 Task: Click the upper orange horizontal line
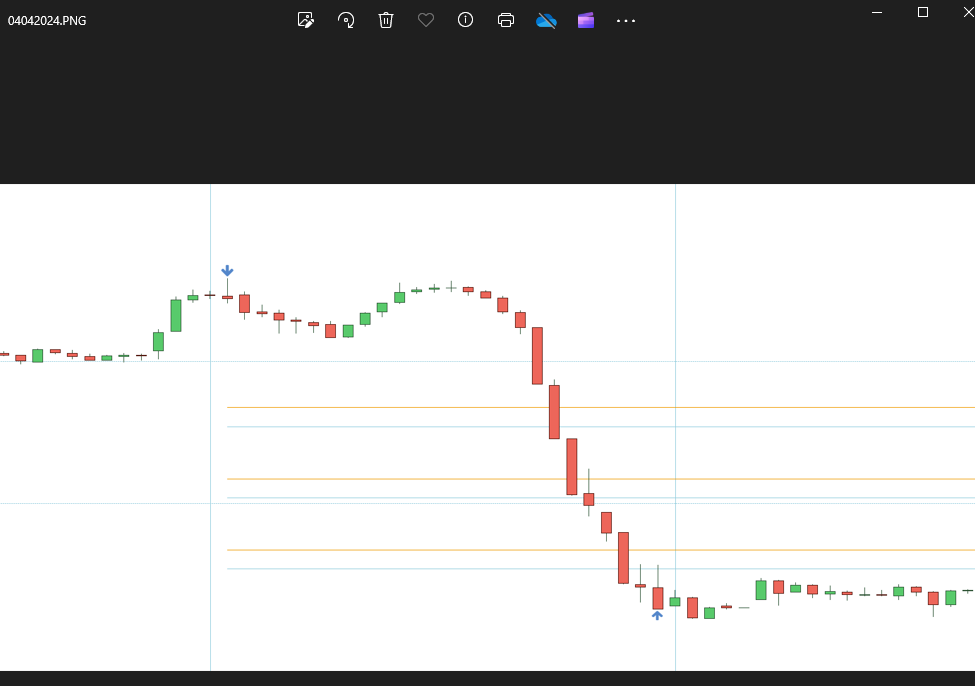click(600, 479)
